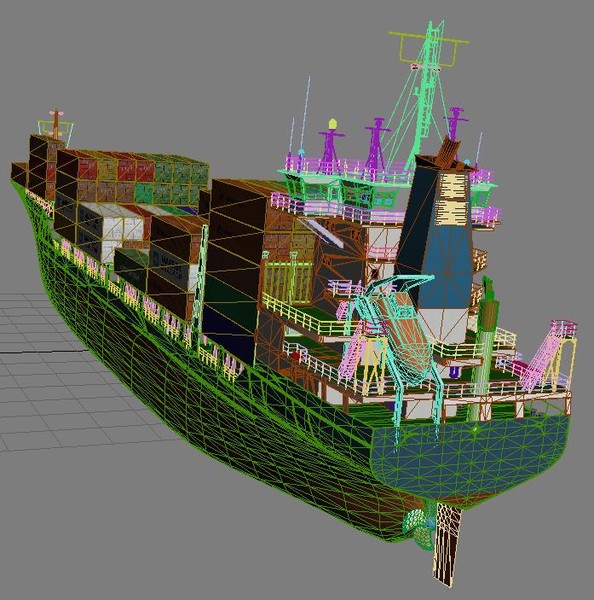Select the pink stairway at far stern corner
This screenshot has height=600, width=594.
click(x=545, y=358)
